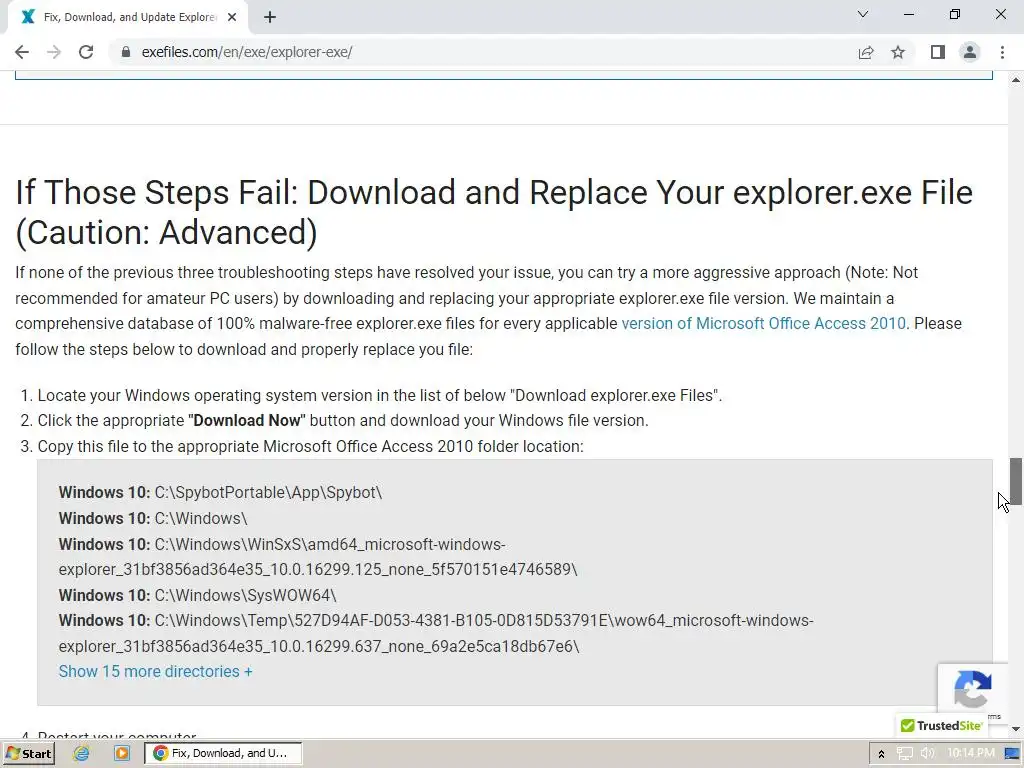Viewport: 1024px width, 768px height.
Task: Minimize the Chrome window
Action: tap(908, 14)
